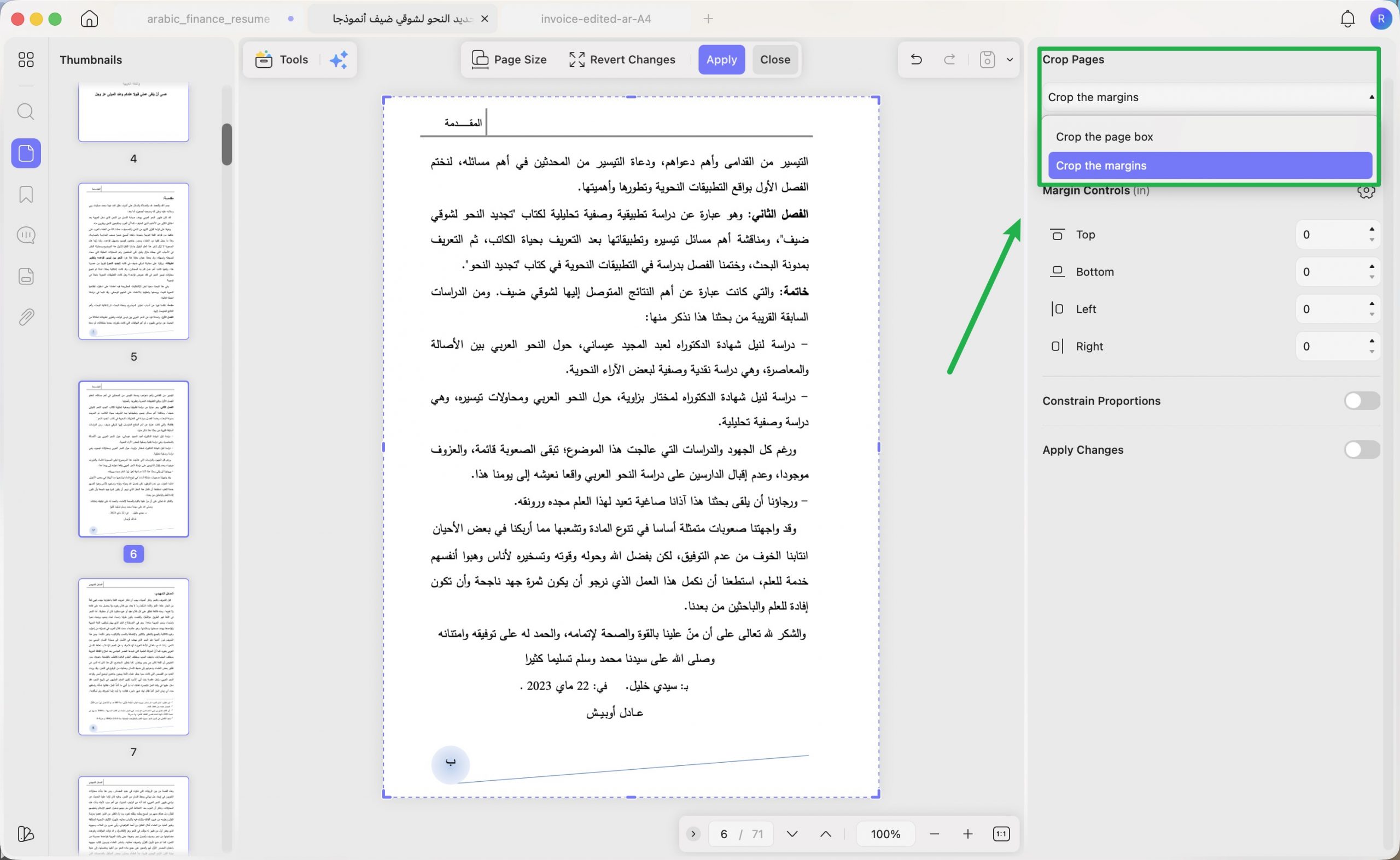Zoom out with the minus icon
The image size is (1400, 860).
[934, 834]
